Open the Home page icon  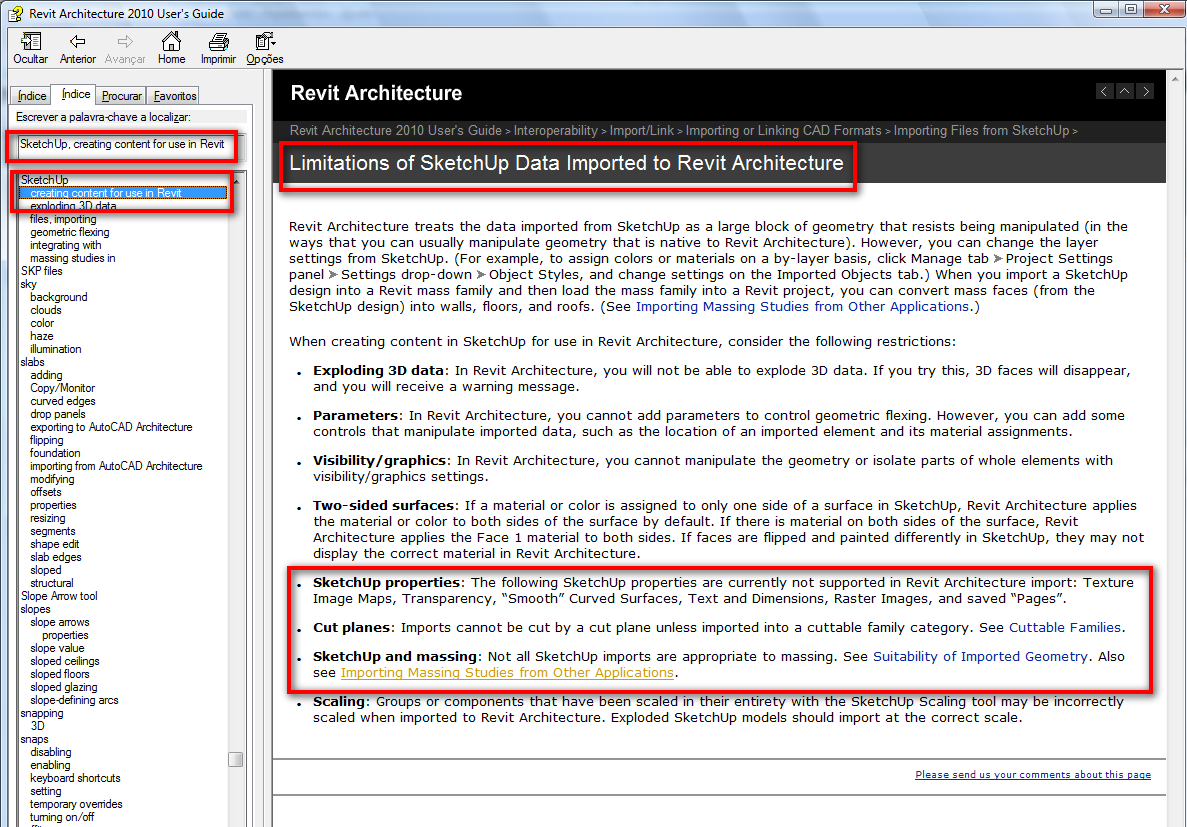[x=171, y=48]
